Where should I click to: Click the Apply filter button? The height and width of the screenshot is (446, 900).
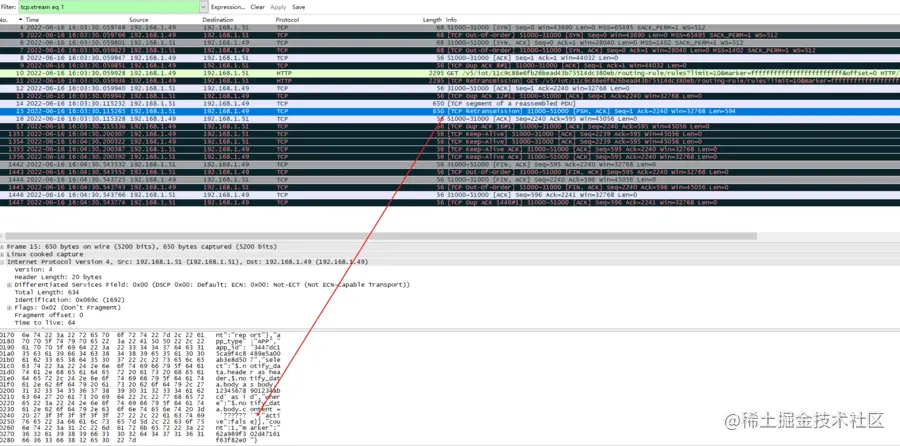coord(278,7)
